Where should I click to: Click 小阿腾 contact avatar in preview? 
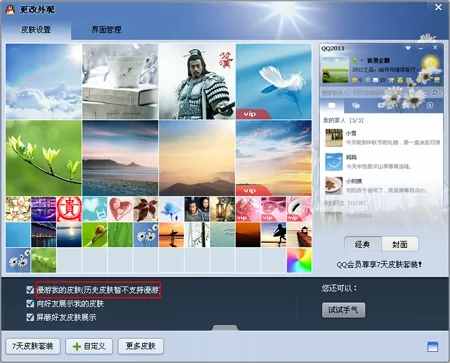[334, 186]
